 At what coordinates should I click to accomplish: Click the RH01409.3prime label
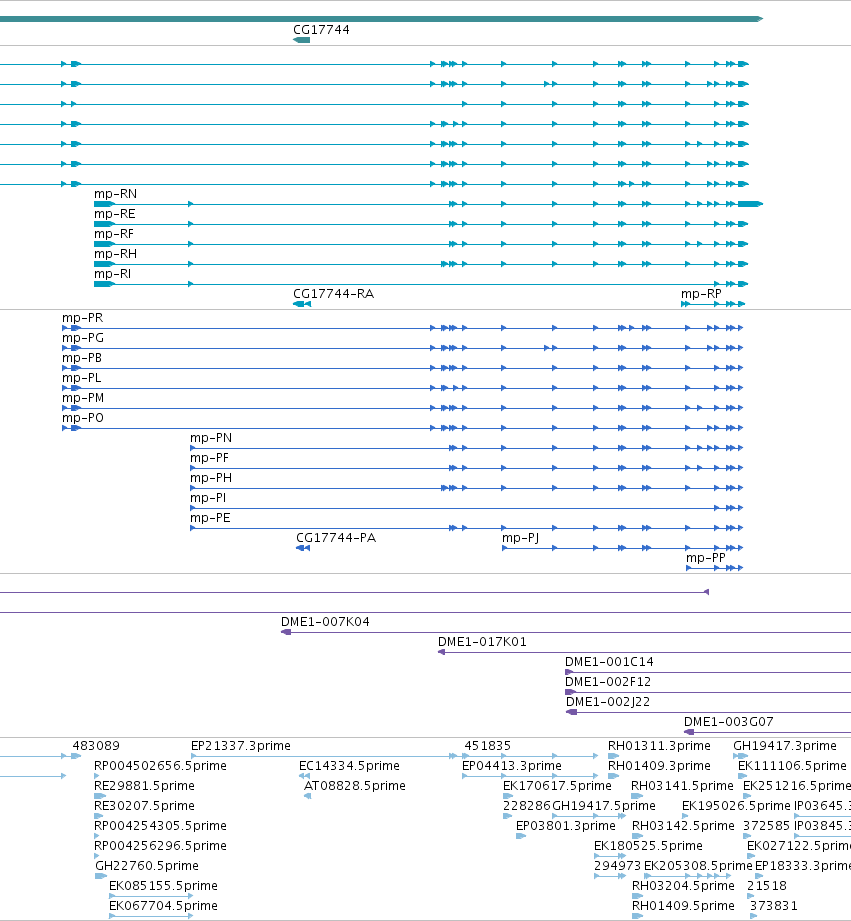pos(659,765)
